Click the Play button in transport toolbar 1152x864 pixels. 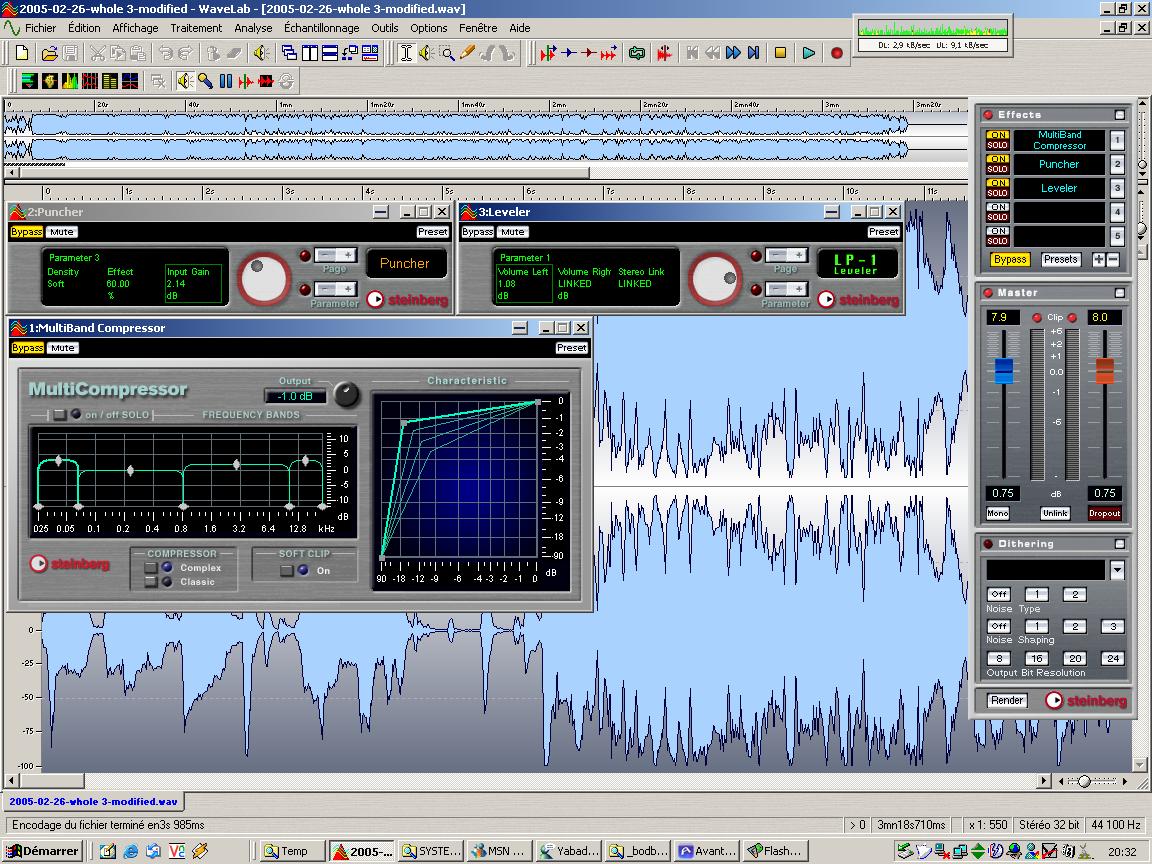808,53
